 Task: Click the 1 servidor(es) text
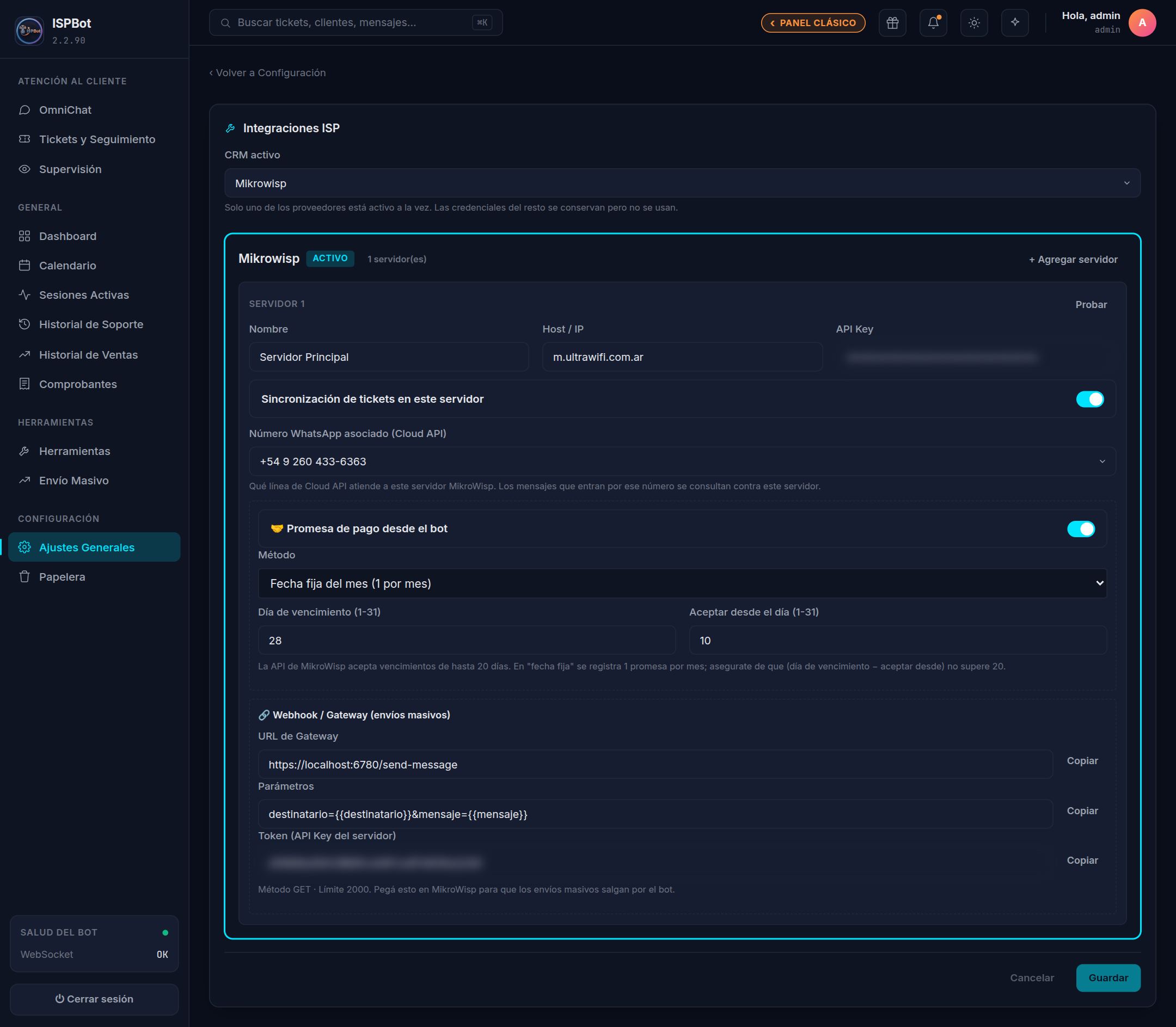click(396, 260)
